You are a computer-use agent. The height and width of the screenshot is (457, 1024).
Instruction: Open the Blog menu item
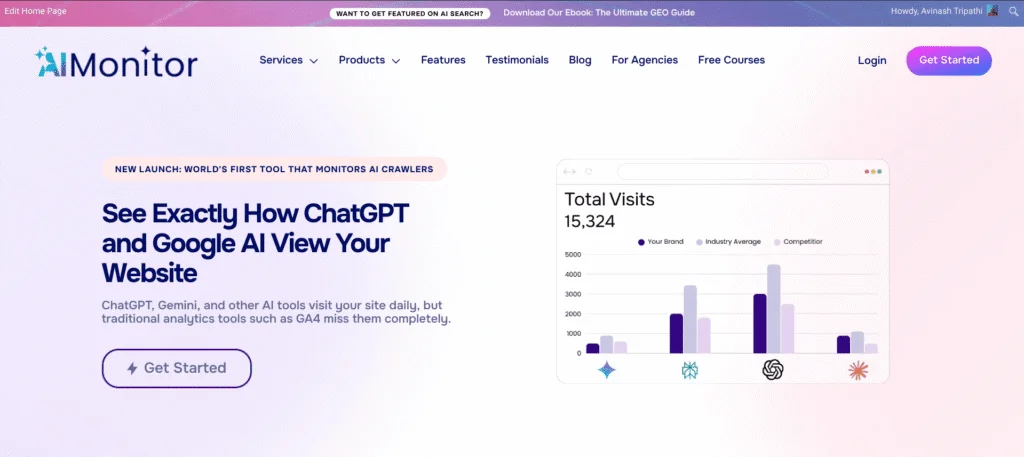(x=580, y=60)
